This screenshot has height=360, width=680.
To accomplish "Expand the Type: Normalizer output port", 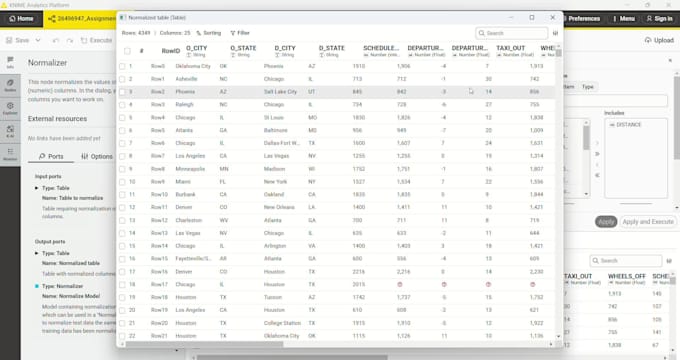I will click(x=36, y=286).
